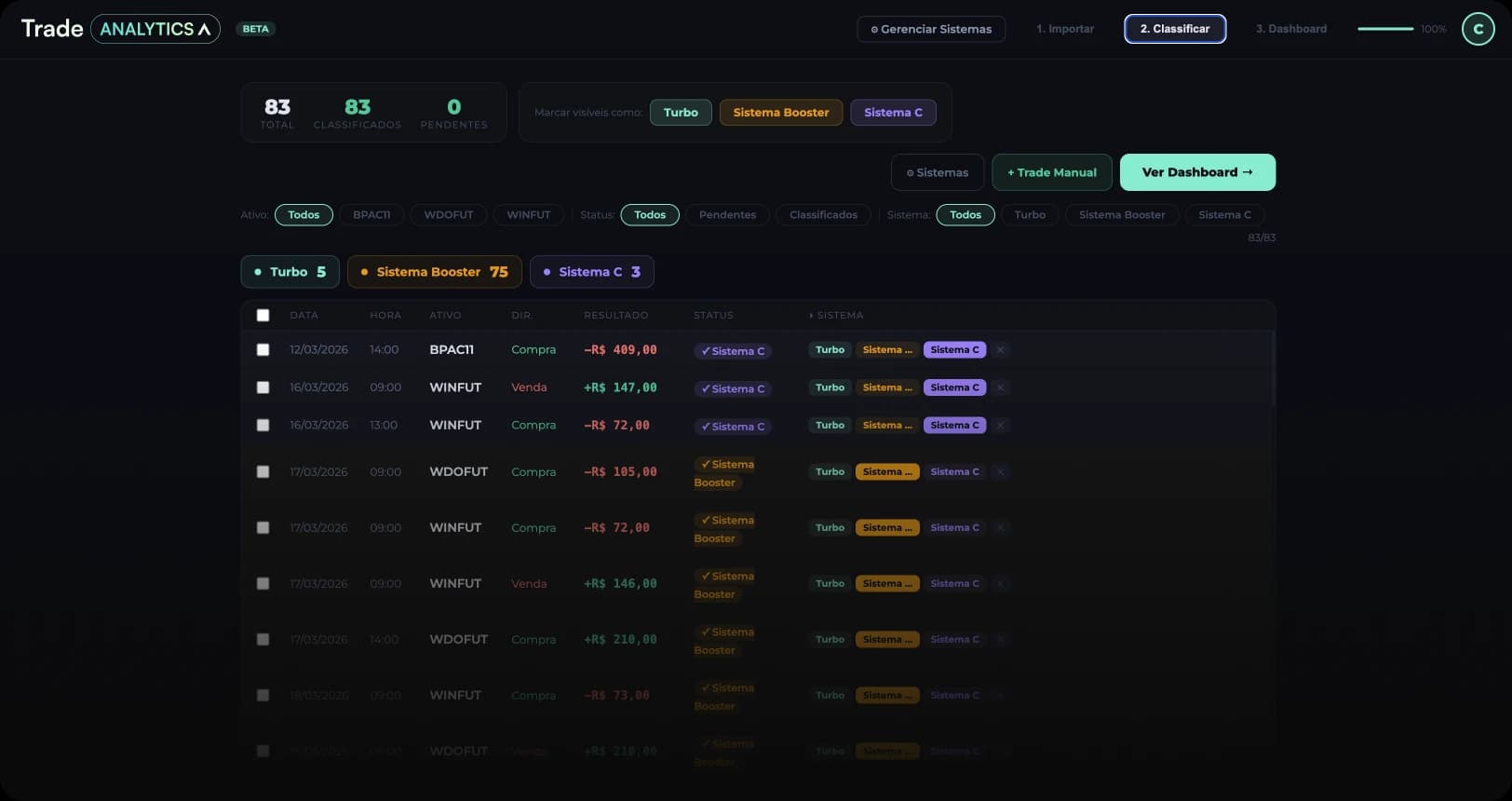The height and width of the screenshot is (801, 1512).
Task: Filter Status by Todos
Action: coord(650,215)
